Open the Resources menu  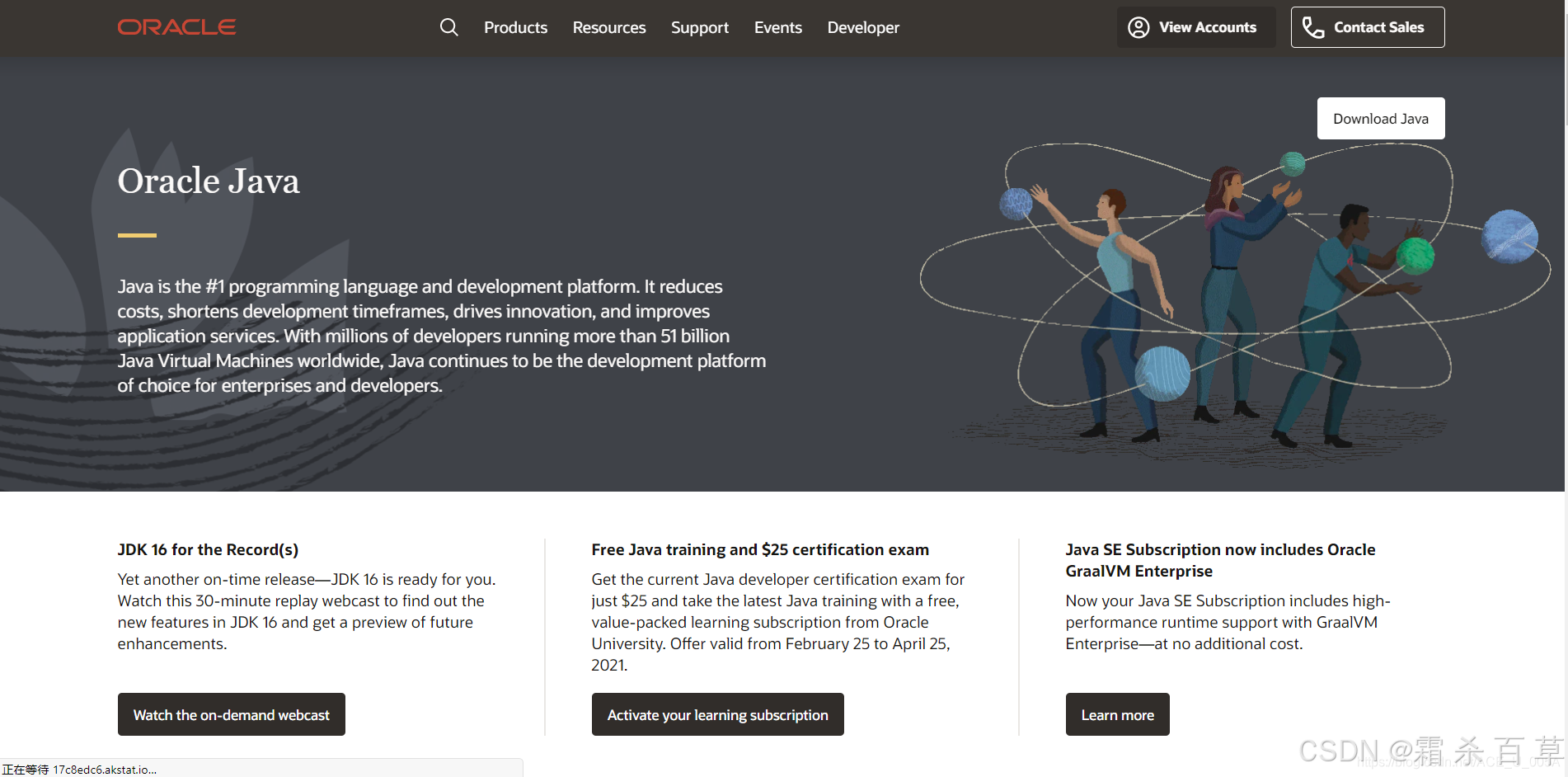pos(609,27)
